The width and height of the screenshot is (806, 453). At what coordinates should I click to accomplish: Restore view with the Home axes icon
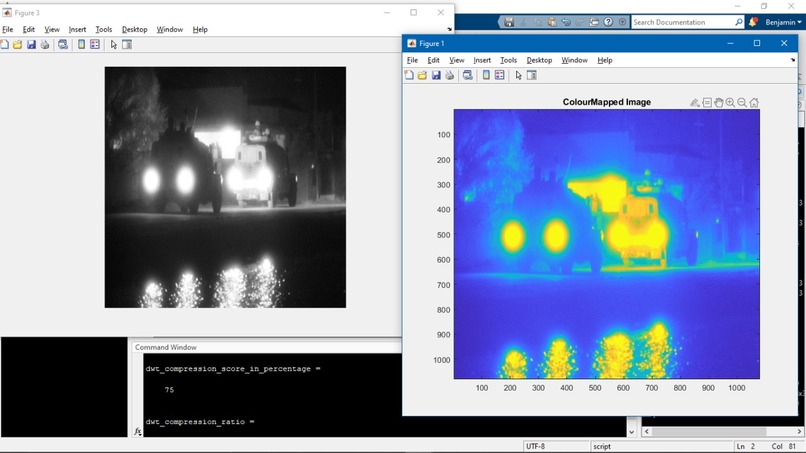pyautogui.click(x=754, y=103)
